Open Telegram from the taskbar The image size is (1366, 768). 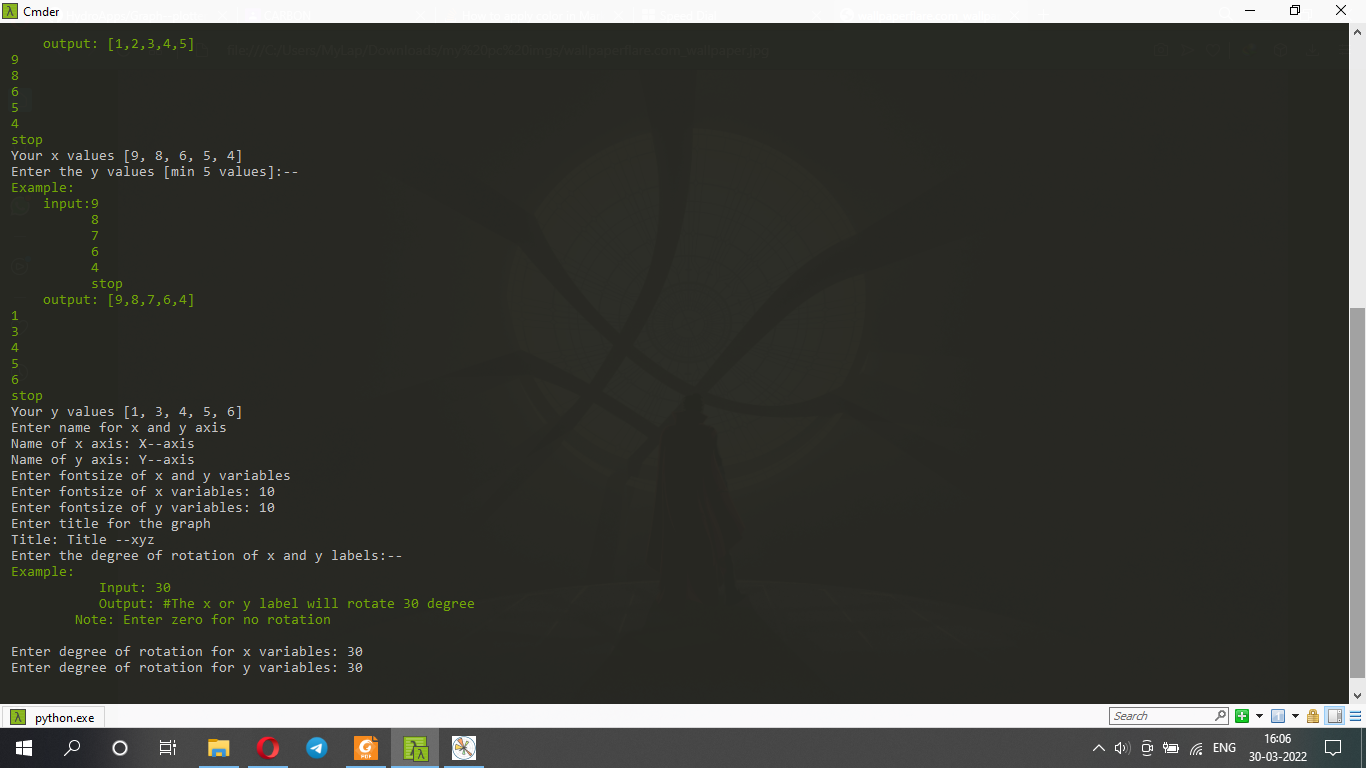coord(316,747)
